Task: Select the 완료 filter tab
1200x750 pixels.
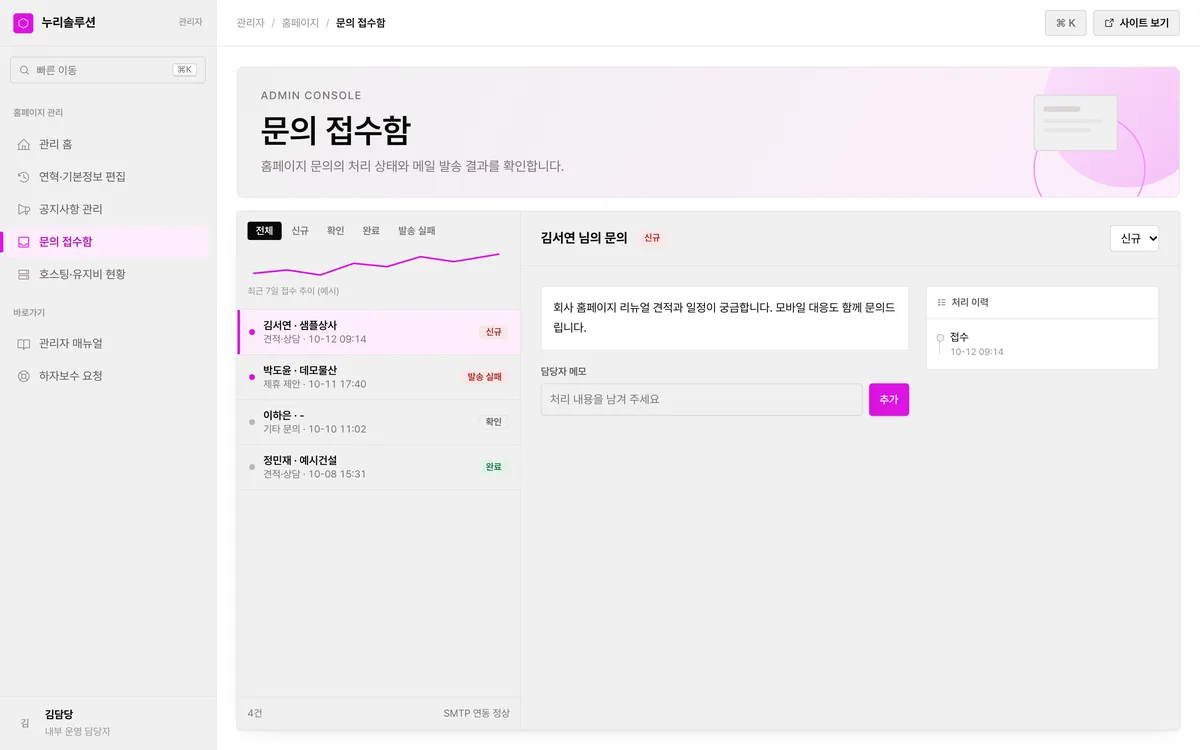Action: 371,231
